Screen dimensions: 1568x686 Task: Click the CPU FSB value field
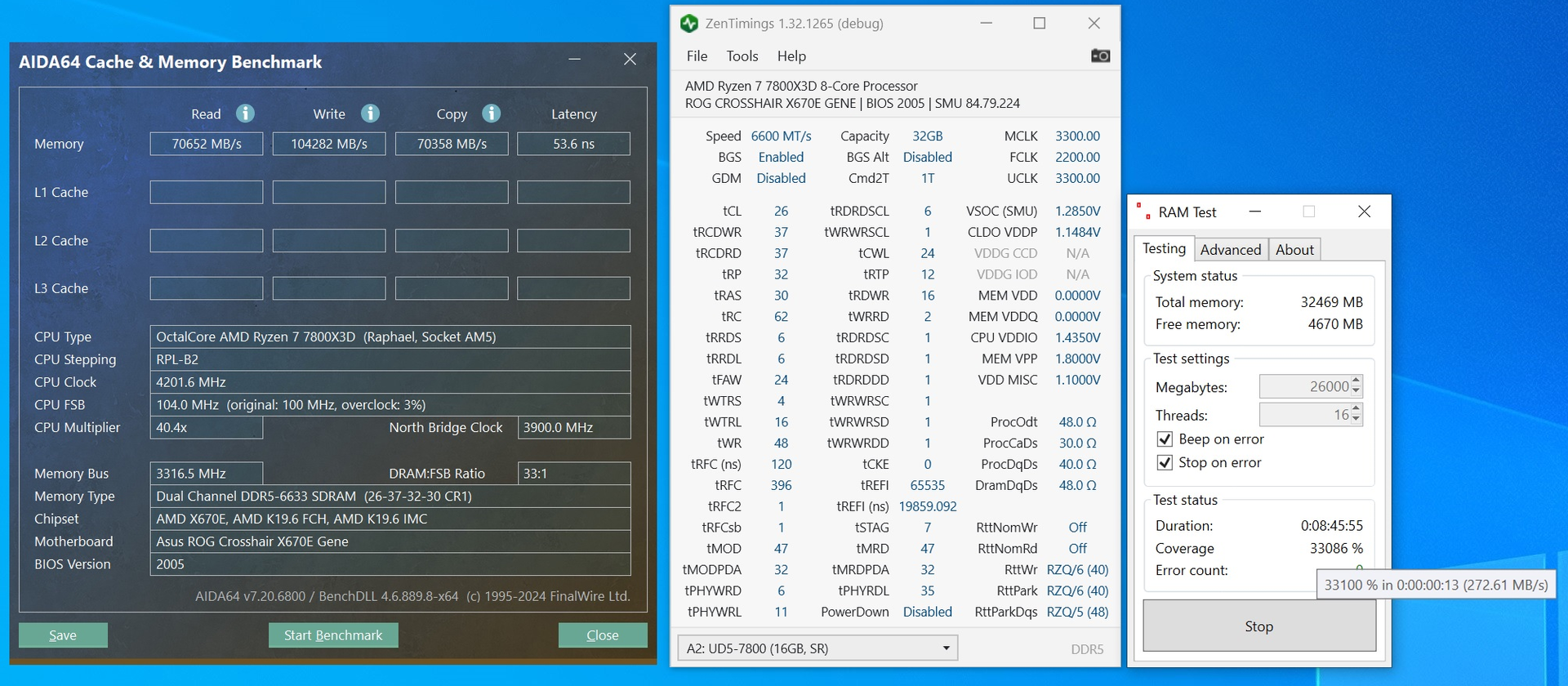click(390, 405)
